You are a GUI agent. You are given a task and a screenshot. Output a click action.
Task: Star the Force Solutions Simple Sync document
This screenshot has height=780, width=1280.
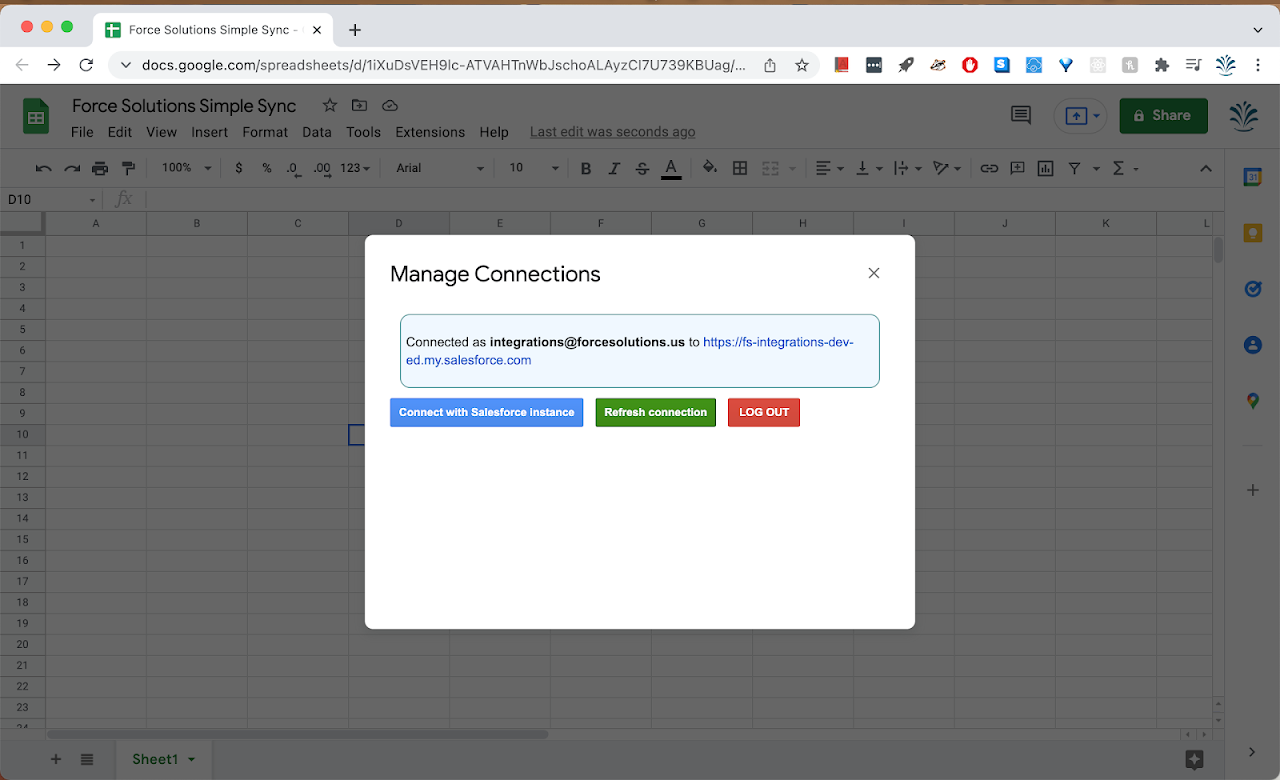click(330, 105)
